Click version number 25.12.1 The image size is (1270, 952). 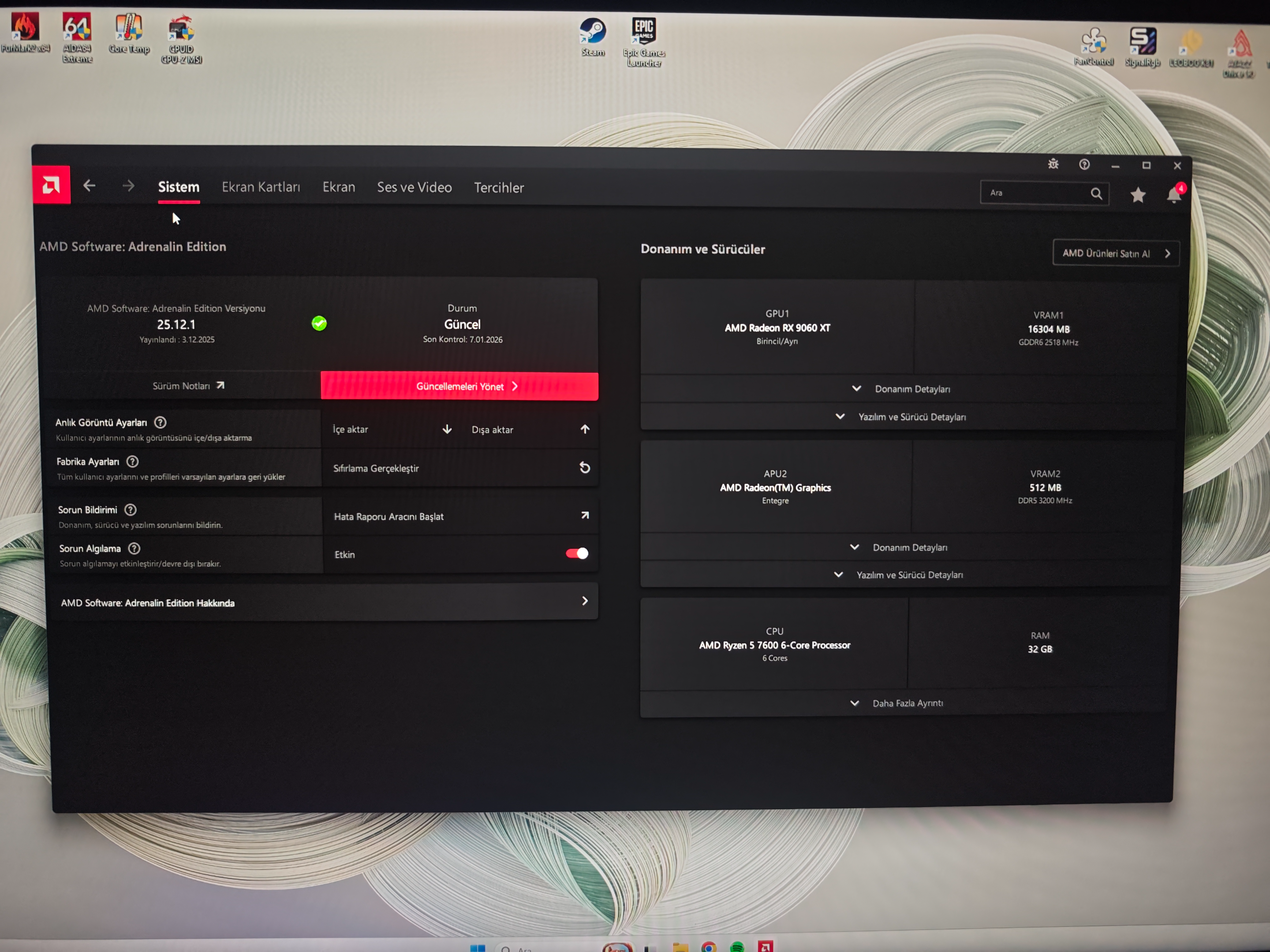click(x=176, y=324)
